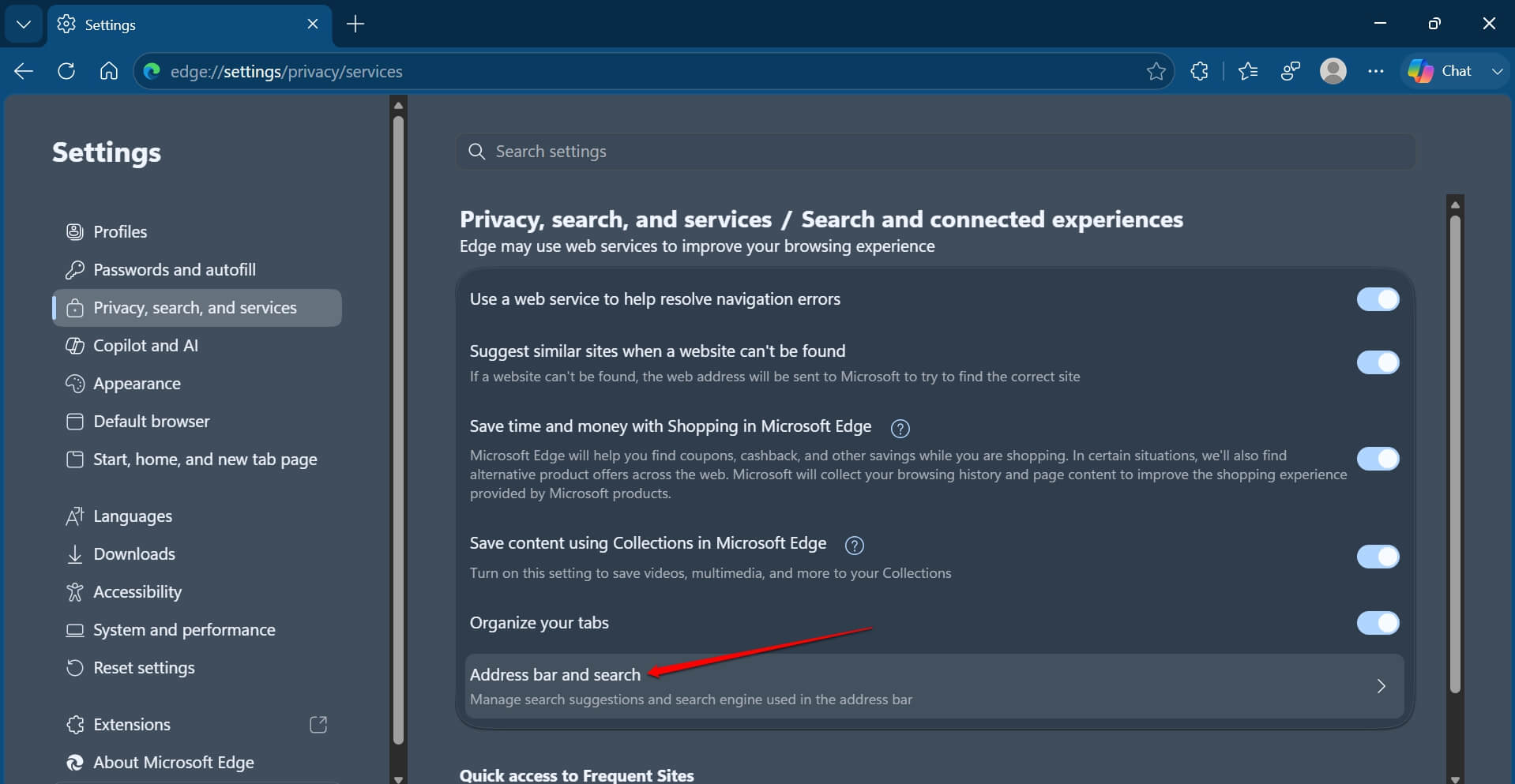Go to the home page icon
The width and height of the screenshot is (1515, 784).
pos(109,71)
